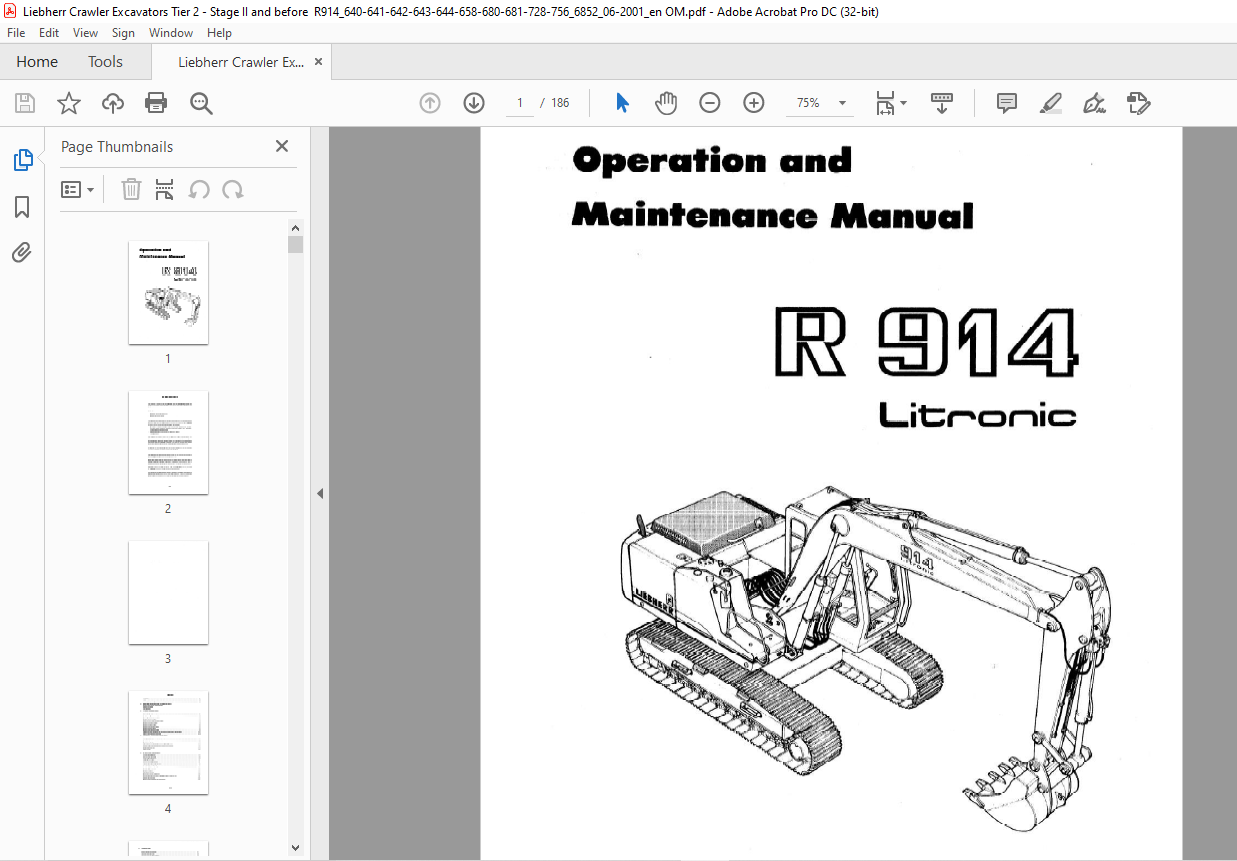Go to the previous page with the up arrow

coord(430,103)
